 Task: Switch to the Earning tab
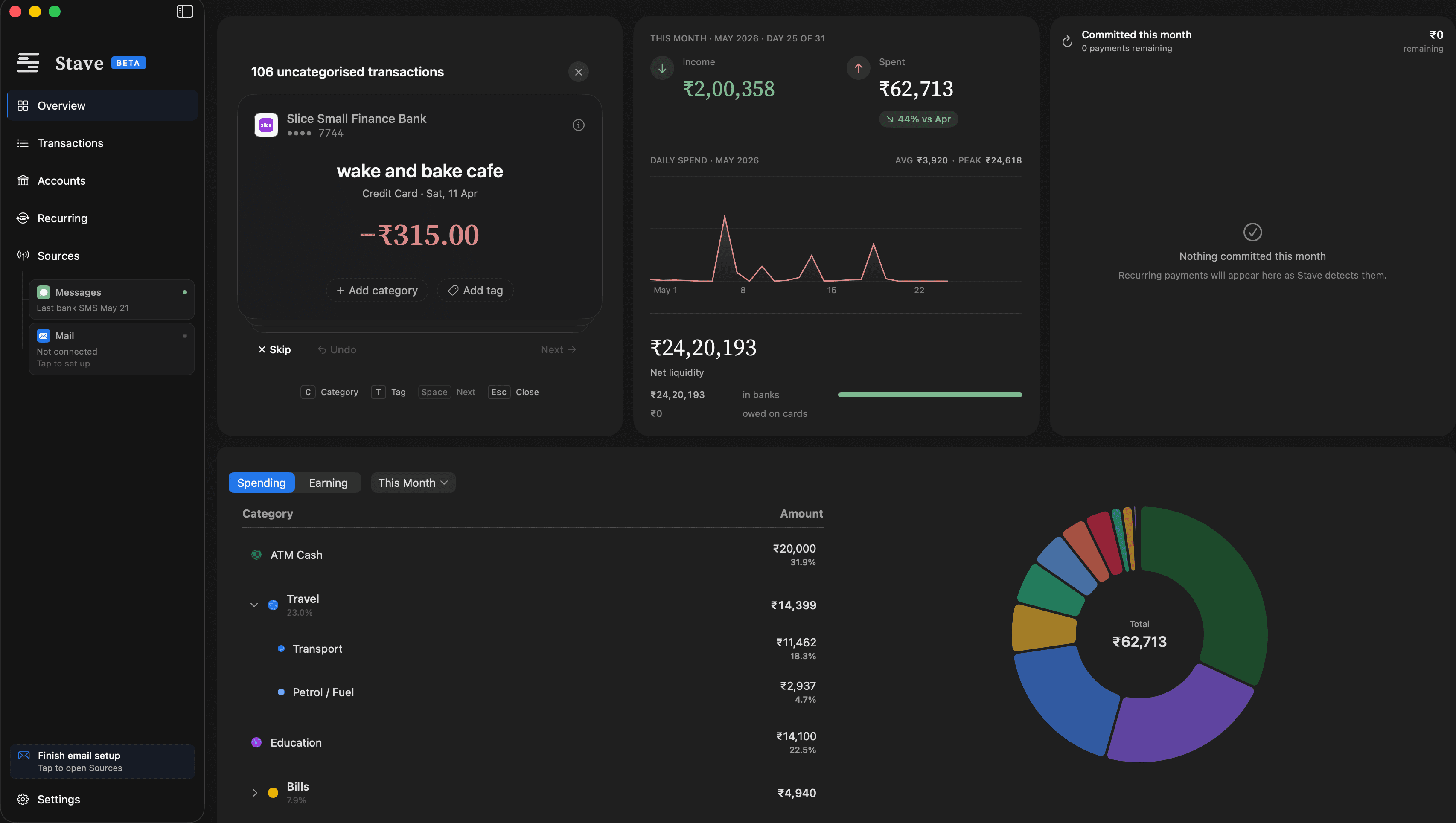coord(328,483)
